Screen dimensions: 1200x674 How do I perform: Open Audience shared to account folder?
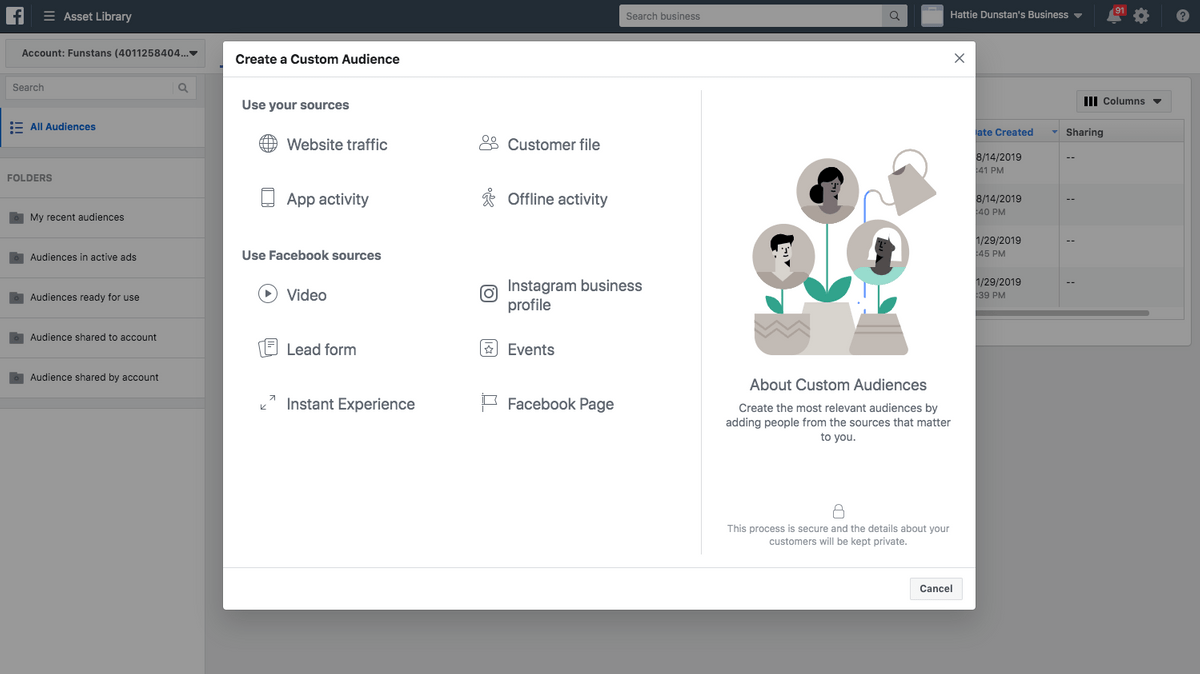click(x=102, y=337)
